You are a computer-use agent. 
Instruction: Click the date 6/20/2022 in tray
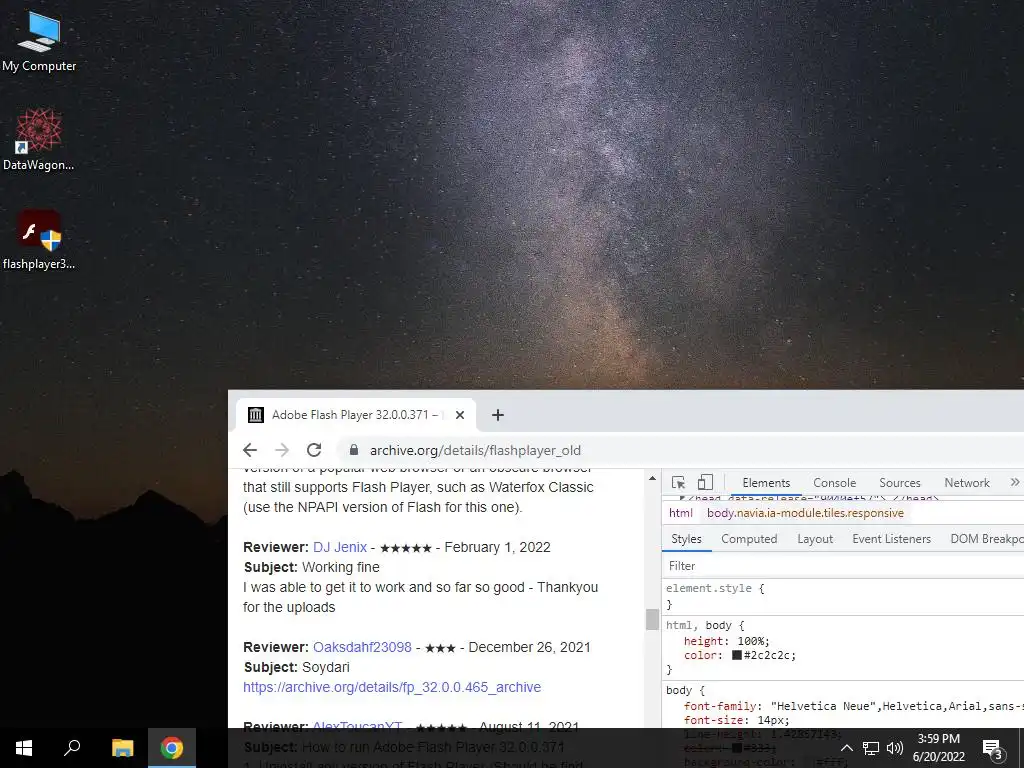pos(938,757)
